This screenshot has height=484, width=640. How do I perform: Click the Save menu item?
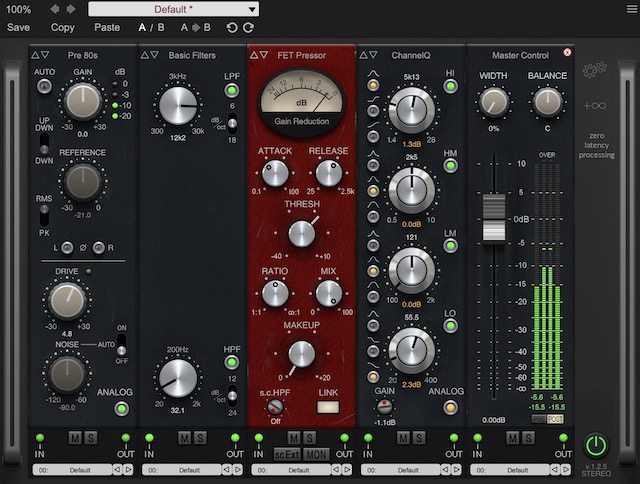point(18,27)
